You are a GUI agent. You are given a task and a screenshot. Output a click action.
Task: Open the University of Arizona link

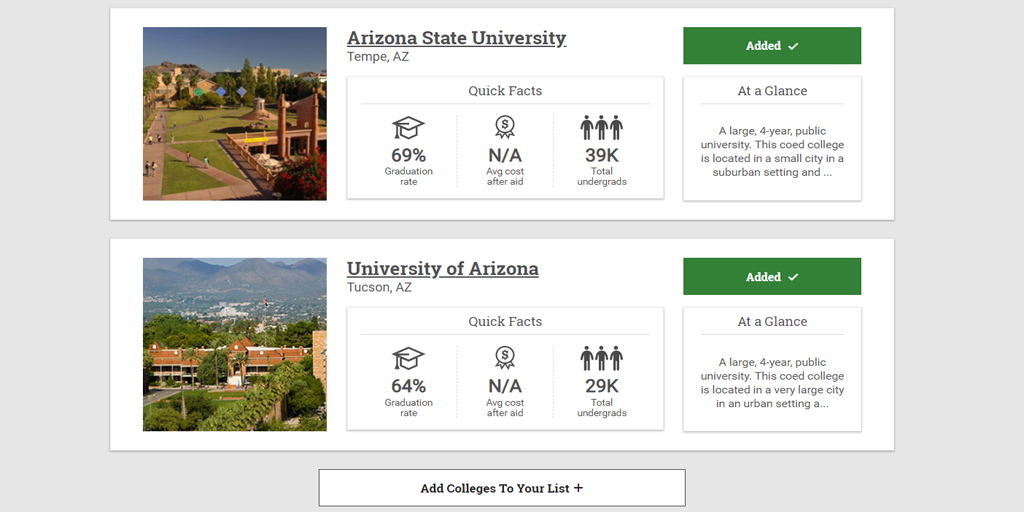pyautogui.click(x=443, y=268)
